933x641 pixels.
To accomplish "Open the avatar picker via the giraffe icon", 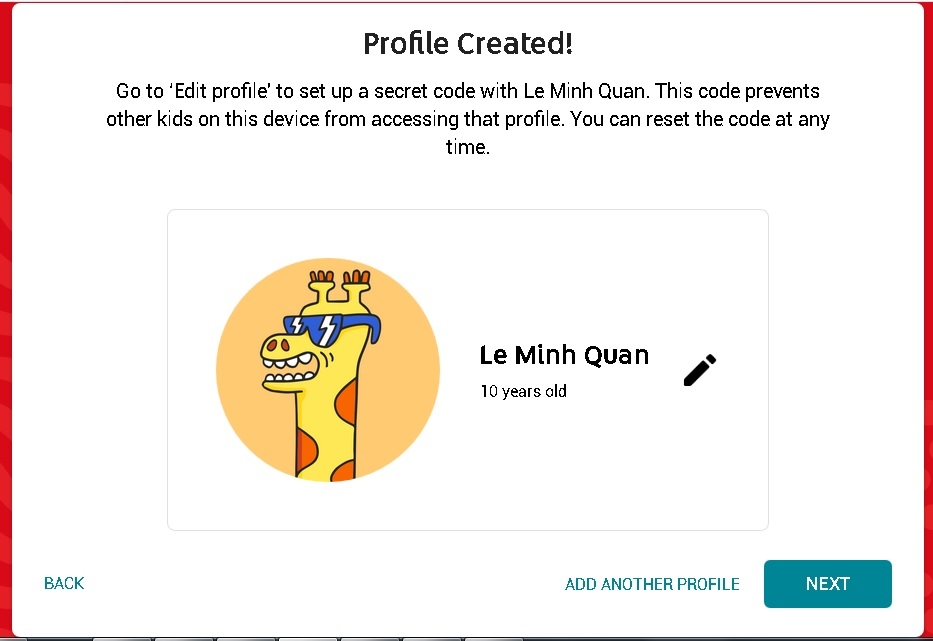I will point(328,370).
